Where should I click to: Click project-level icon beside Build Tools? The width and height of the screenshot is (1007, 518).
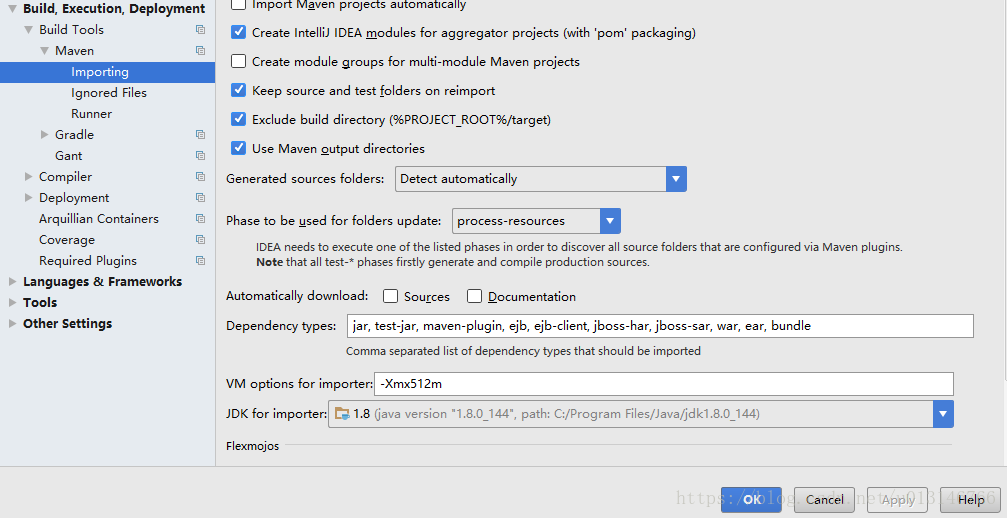click(200, 30)
